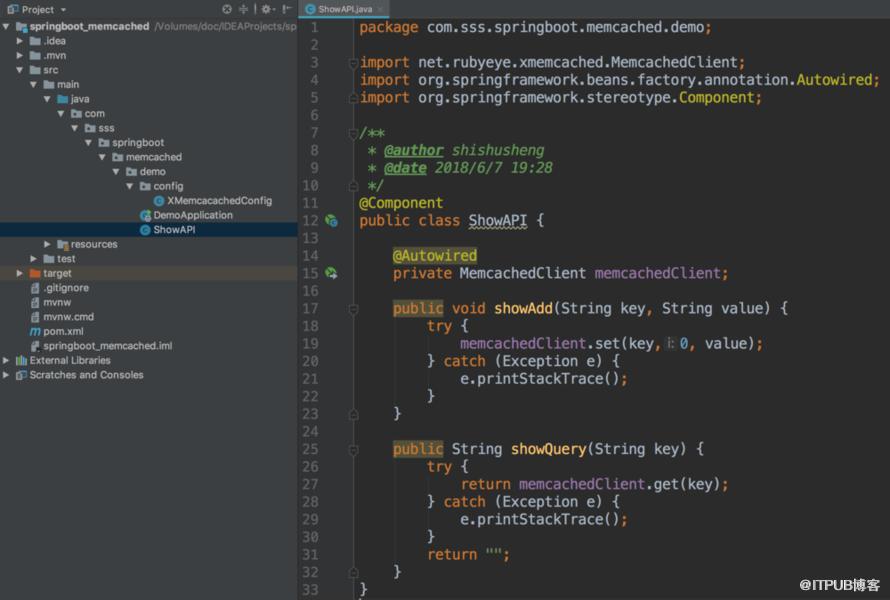Click the Maven icon next to pom.xml
Image resolution: width=890 pixels, height=600 pixels.
35,332
